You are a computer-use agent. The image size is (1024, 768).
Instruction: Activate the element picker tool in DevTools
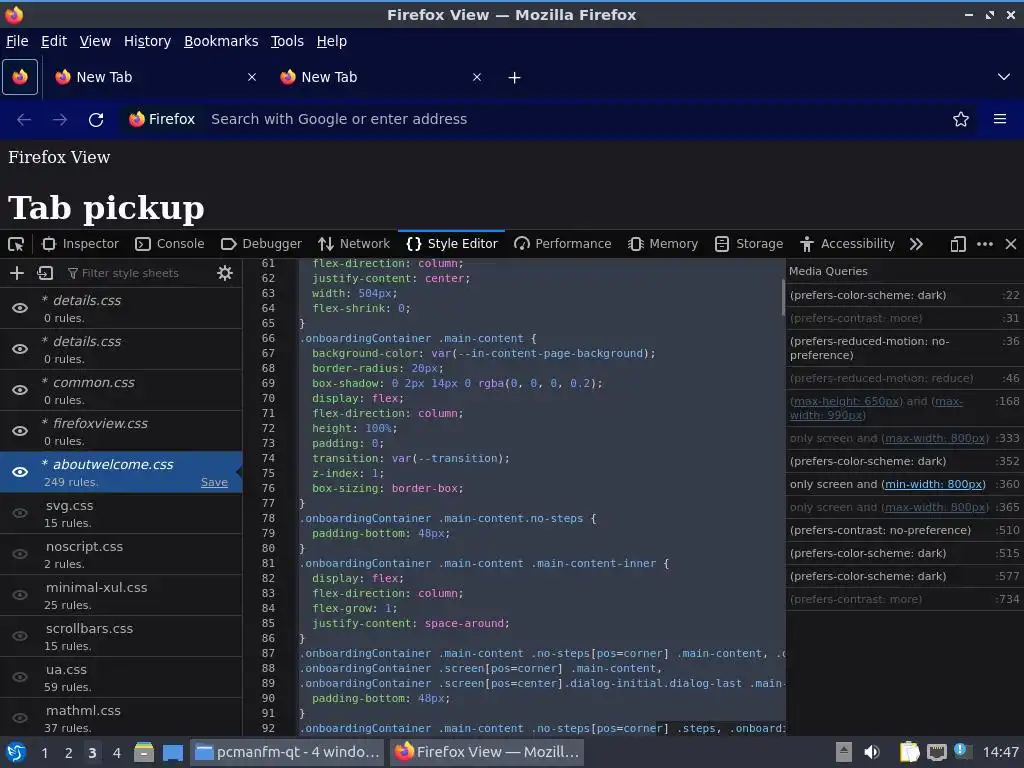point(16,244)
